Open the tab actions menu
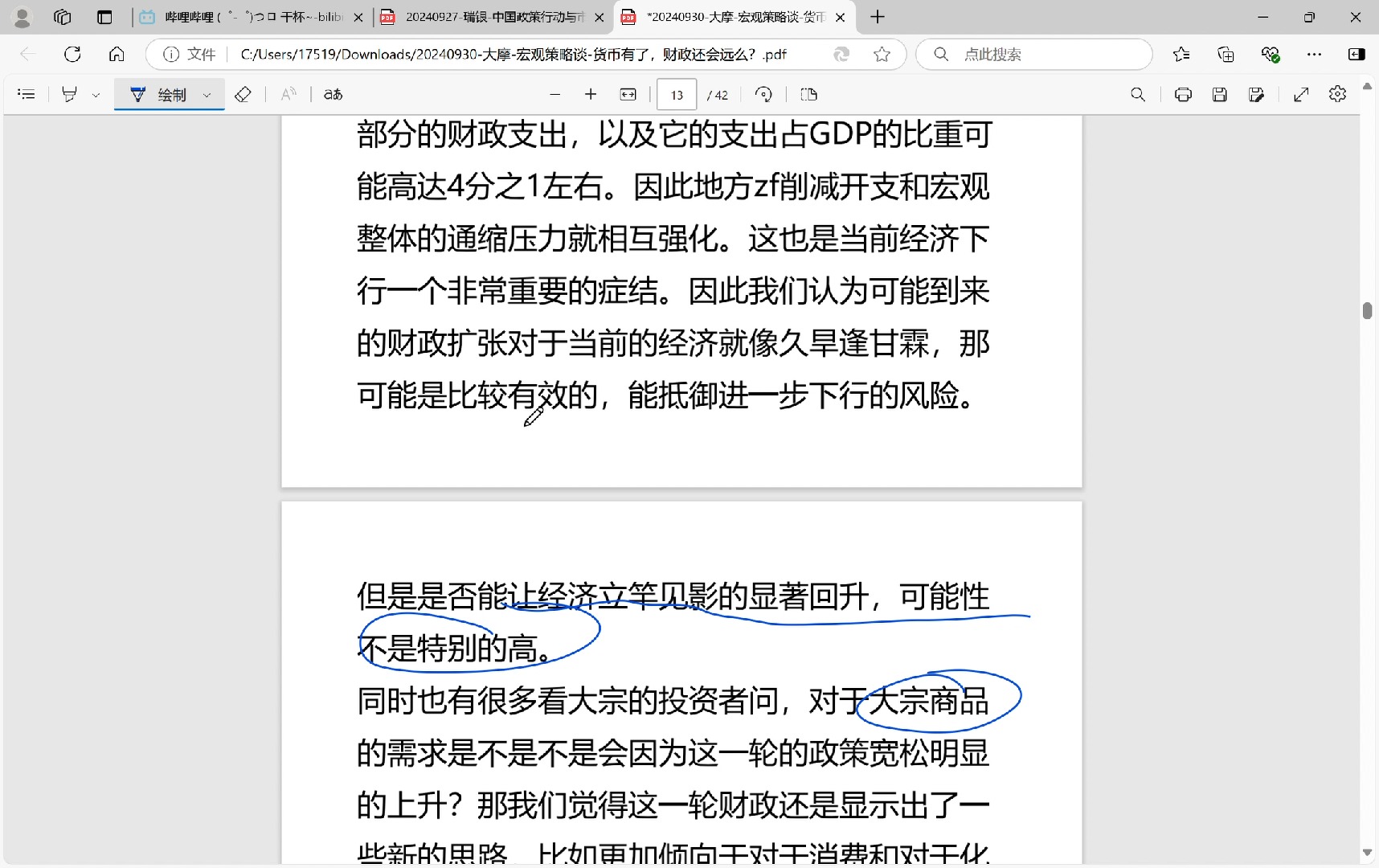The image size is (1379, 868). 104,17
